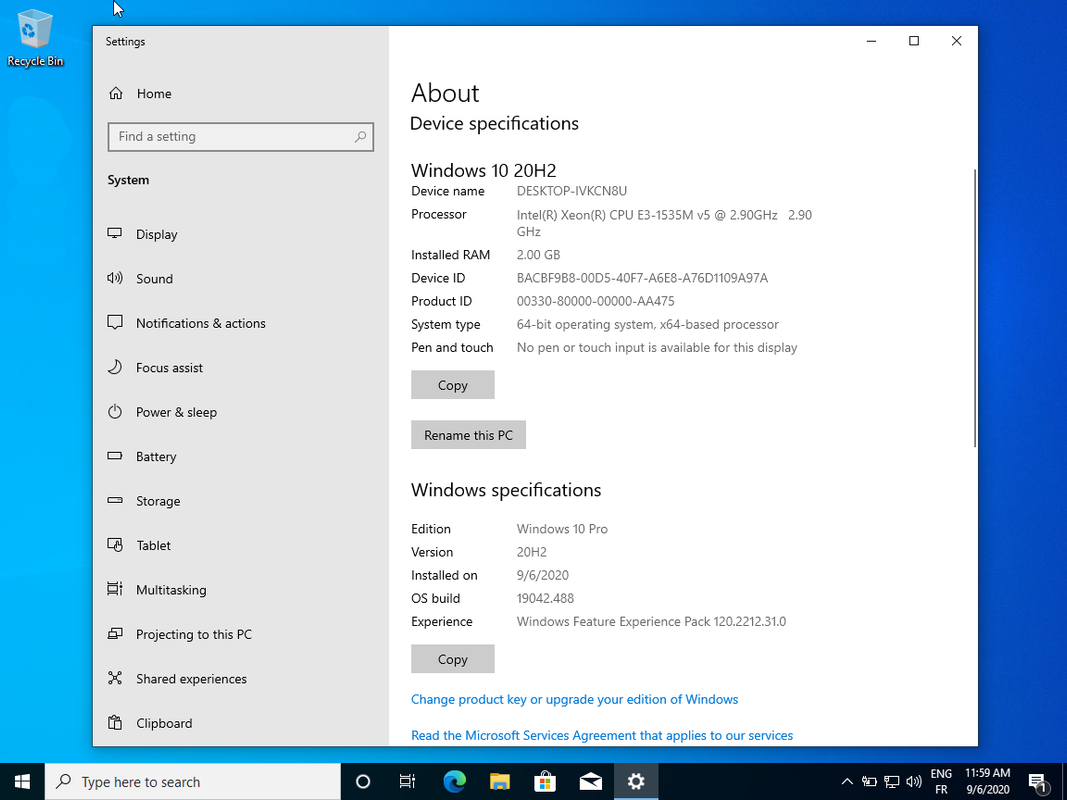Screen dimensions: 1067x800
Task: Click the ENG FR language indicator
Action: [x=941, y=782]
